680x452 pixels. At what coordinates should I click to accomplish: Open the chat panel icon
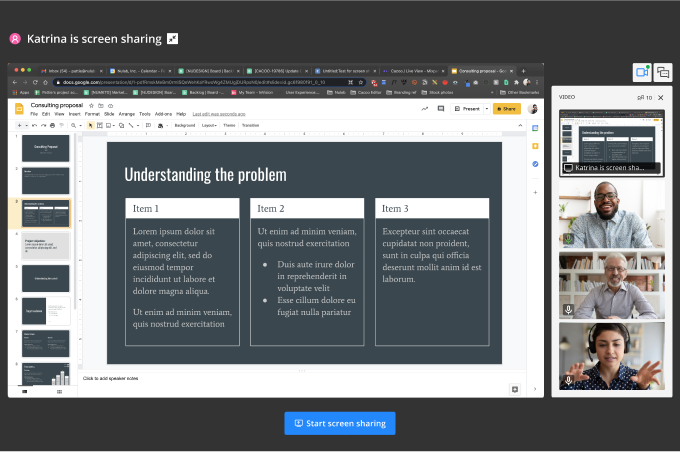point(663,72)
